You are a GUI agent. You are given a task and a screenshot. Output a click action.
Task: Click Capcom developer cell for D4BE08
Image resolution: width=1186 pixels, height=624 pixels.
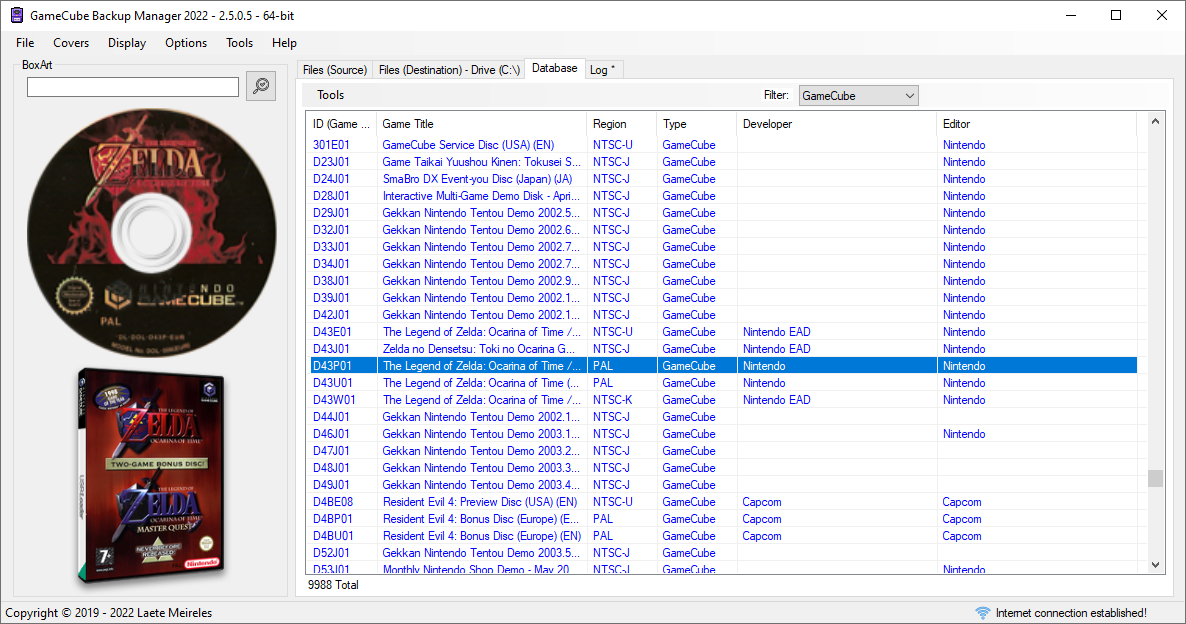click(762, 502)
